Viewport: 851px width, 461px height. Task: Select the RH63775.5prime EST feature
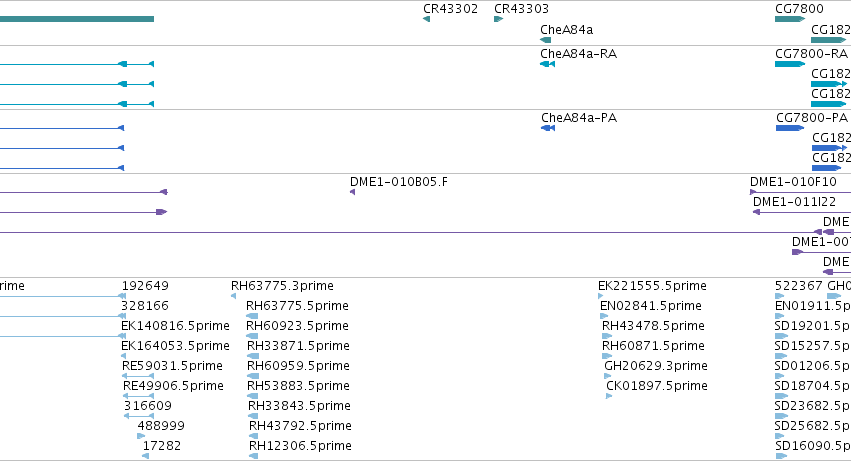coord(252,316)
